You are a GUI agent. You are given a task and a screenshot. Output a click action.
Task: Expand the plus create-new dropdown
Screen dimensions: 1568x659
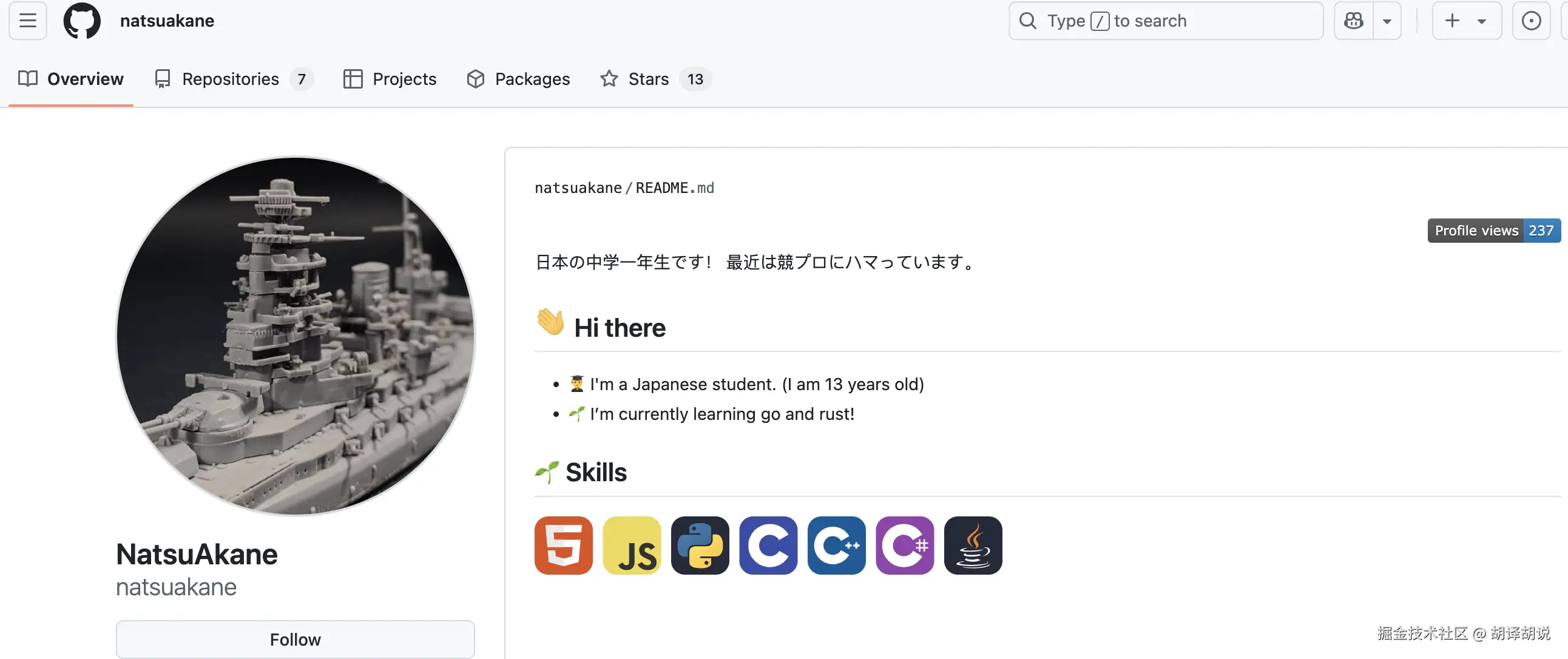[x=1466, y=21]
